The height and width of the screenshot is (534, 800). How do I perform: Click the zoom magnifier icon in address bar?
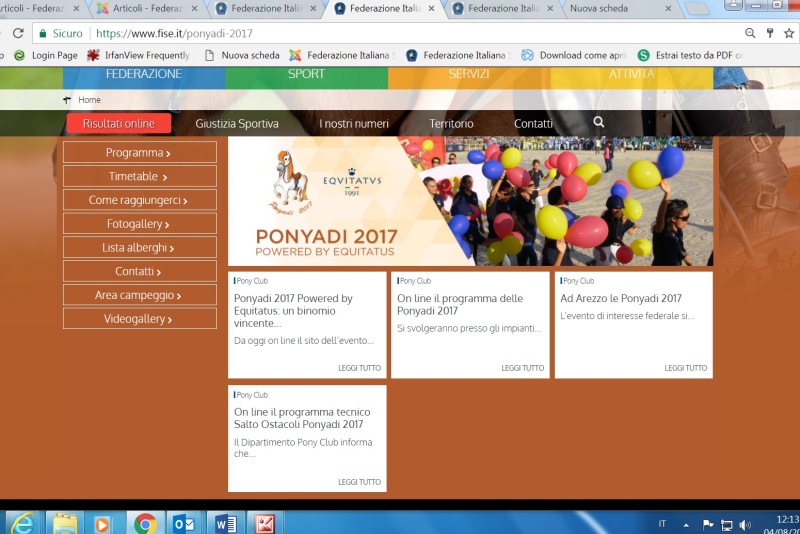point(749,33)
